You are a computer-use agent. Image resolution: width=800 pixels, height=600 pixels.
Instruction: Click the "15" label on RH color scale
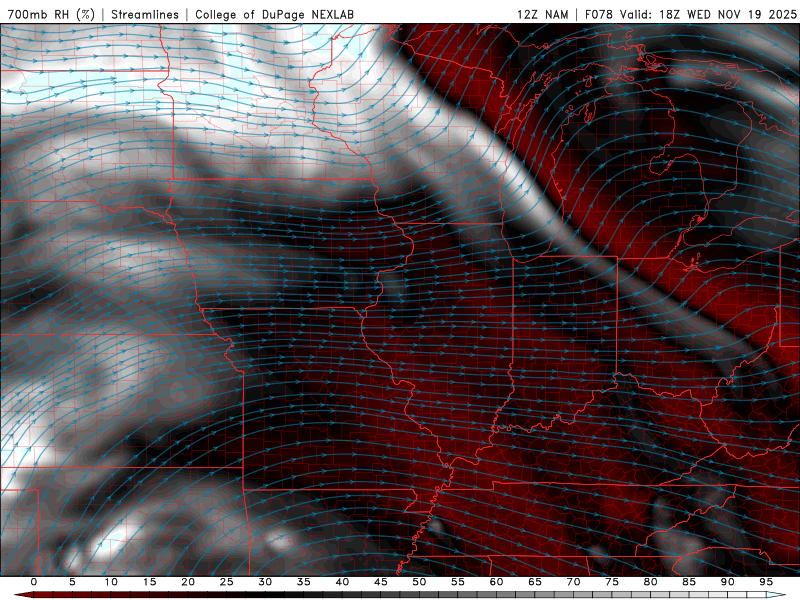pos(149,582)
